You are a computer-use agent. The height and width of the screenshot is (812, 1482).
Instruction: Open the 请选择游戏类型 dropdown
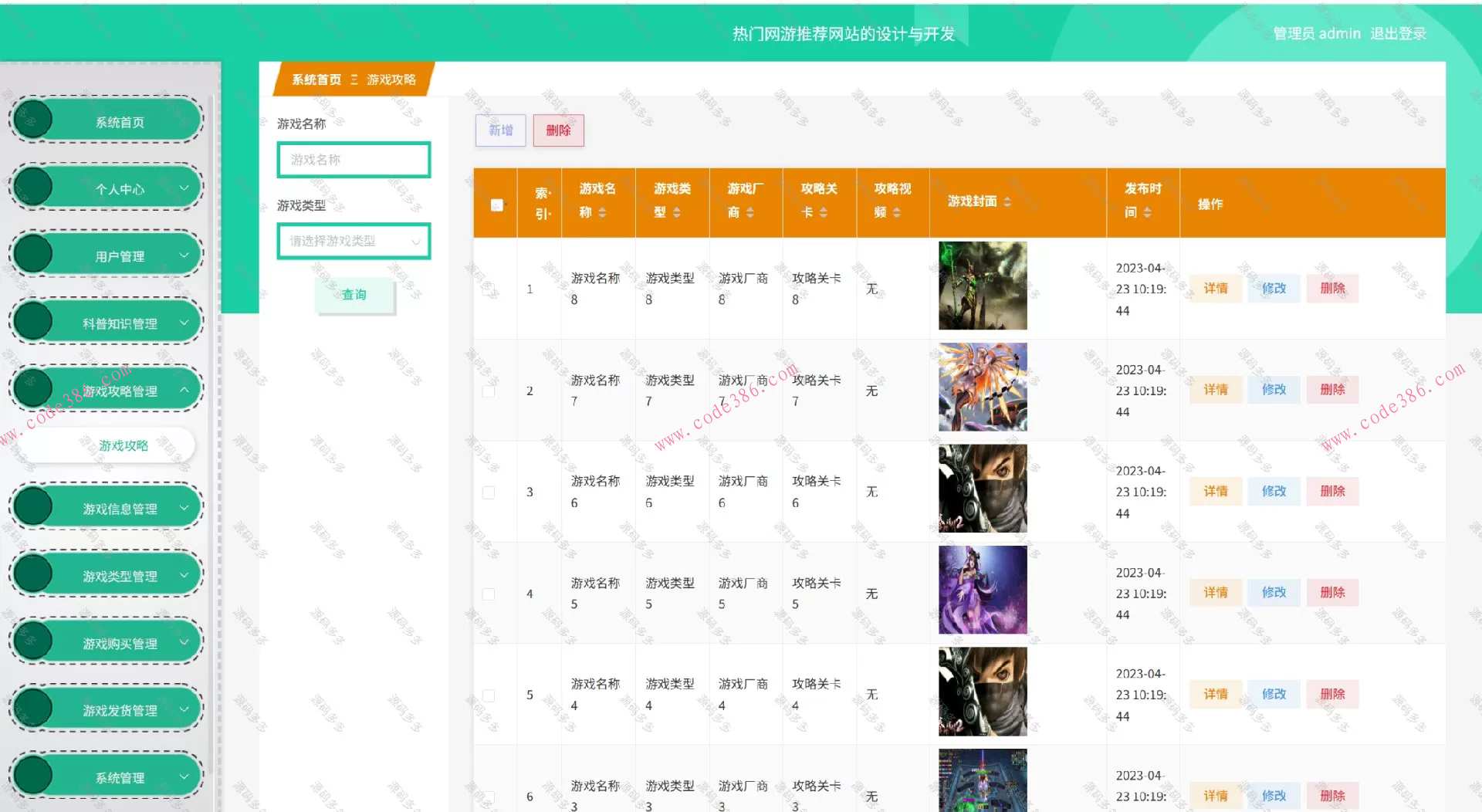coord(354,242)
